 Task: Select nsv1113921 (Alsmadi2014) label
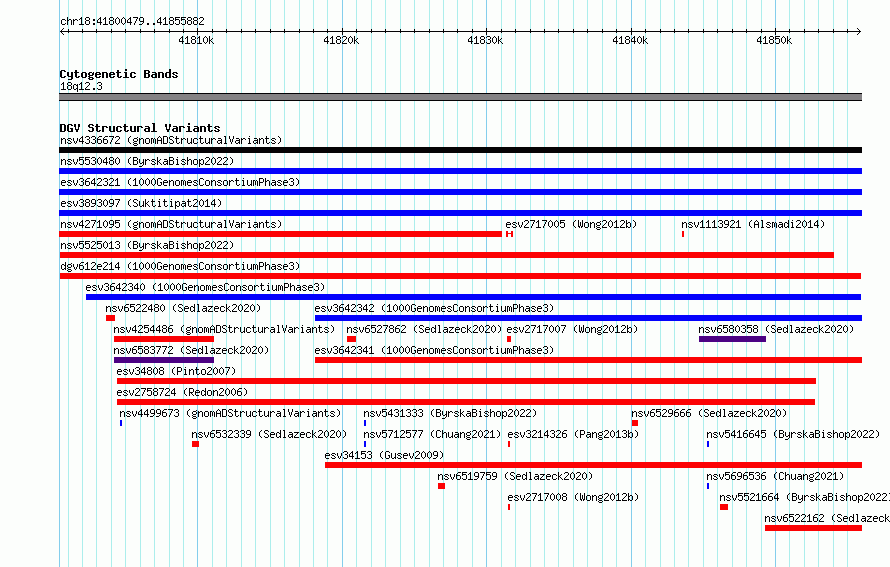point(753,224)
